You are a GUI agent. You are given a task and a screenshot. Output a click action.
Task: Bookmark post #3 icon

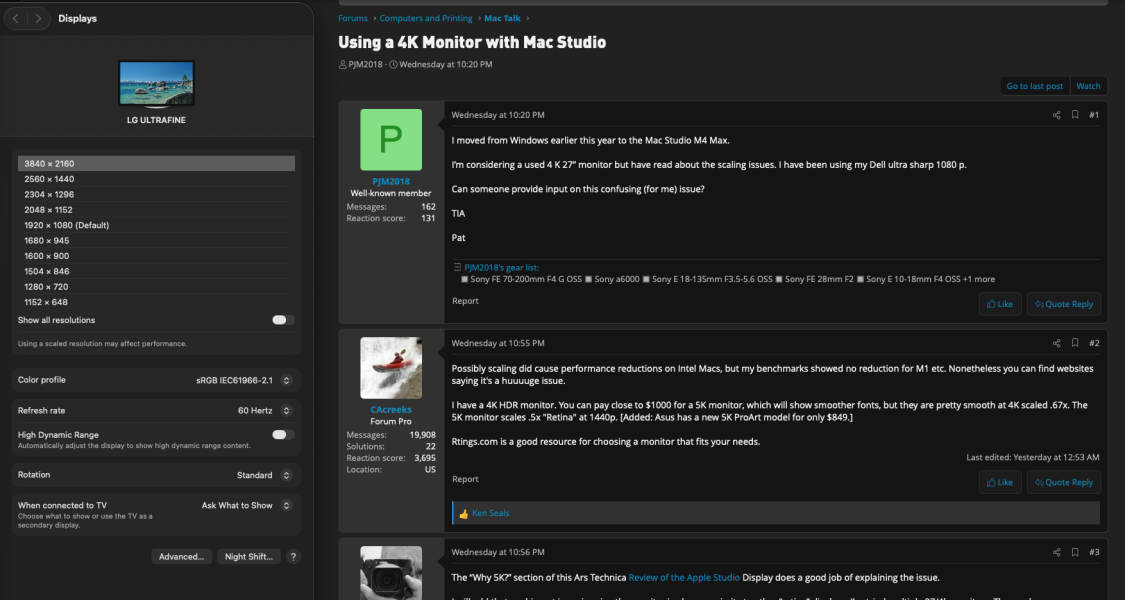tap(1075, 553)
